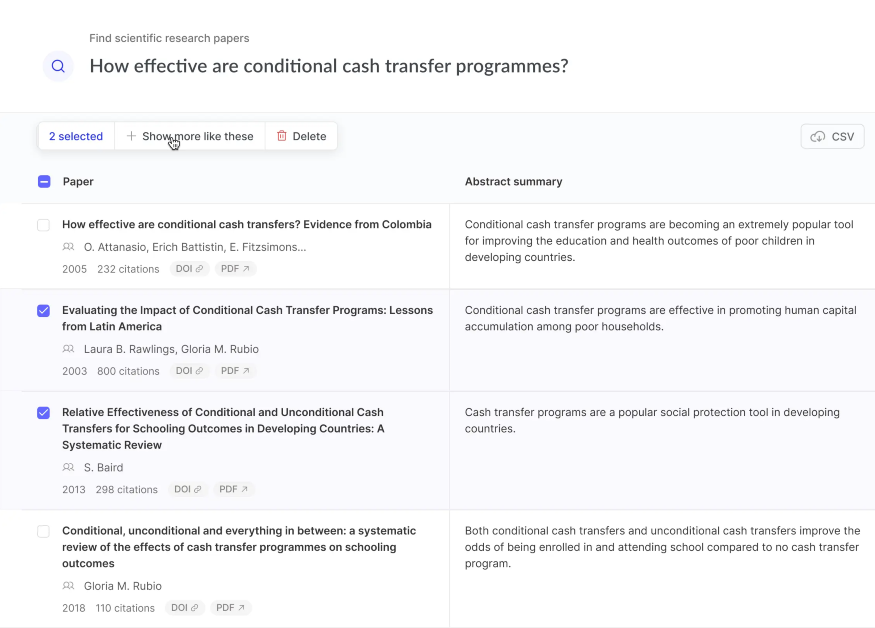Check the Evidence from Colombia paper checkbox
875x628 pixels.
(44, 225)
